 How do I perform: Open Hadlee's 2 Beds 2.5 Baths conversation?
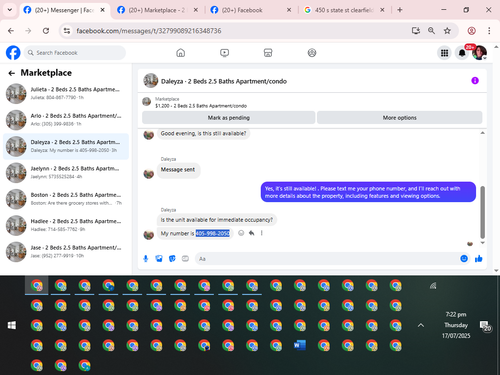[x=66, y=225]
